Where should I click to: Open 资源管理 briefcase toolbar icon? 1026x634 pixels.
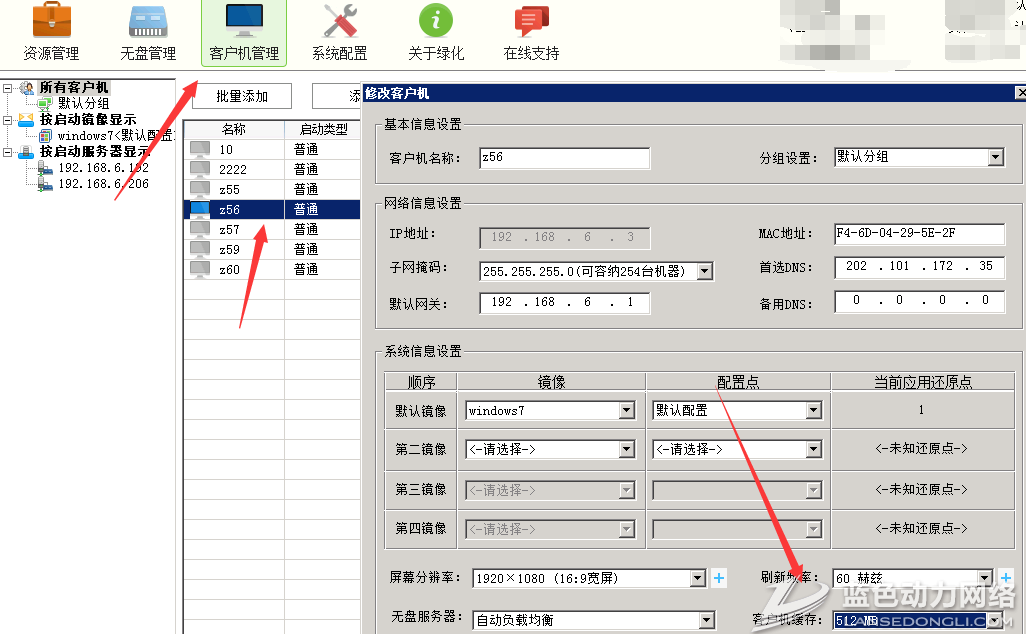[51, 22]
